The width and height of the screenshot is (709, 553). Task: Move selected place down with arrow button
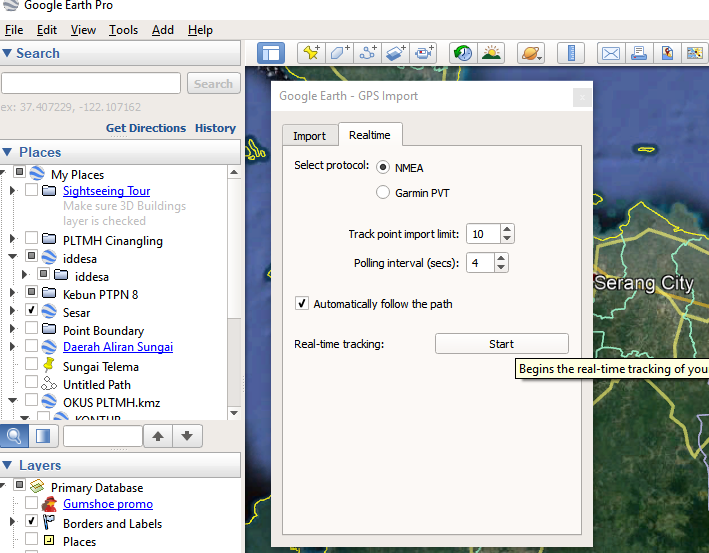187,436
